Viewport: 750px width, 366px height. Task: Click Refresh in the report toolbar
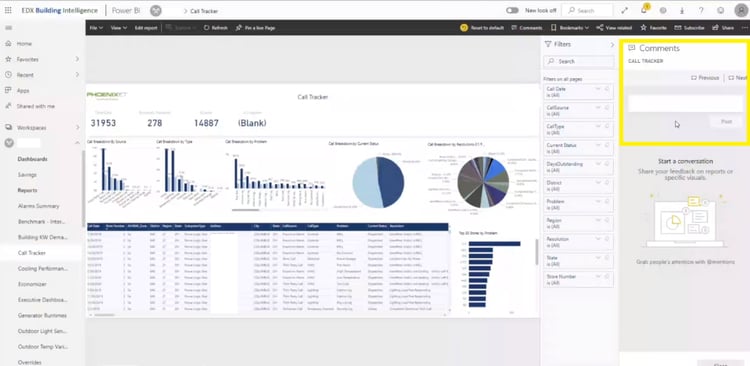(x=216, y=28)
